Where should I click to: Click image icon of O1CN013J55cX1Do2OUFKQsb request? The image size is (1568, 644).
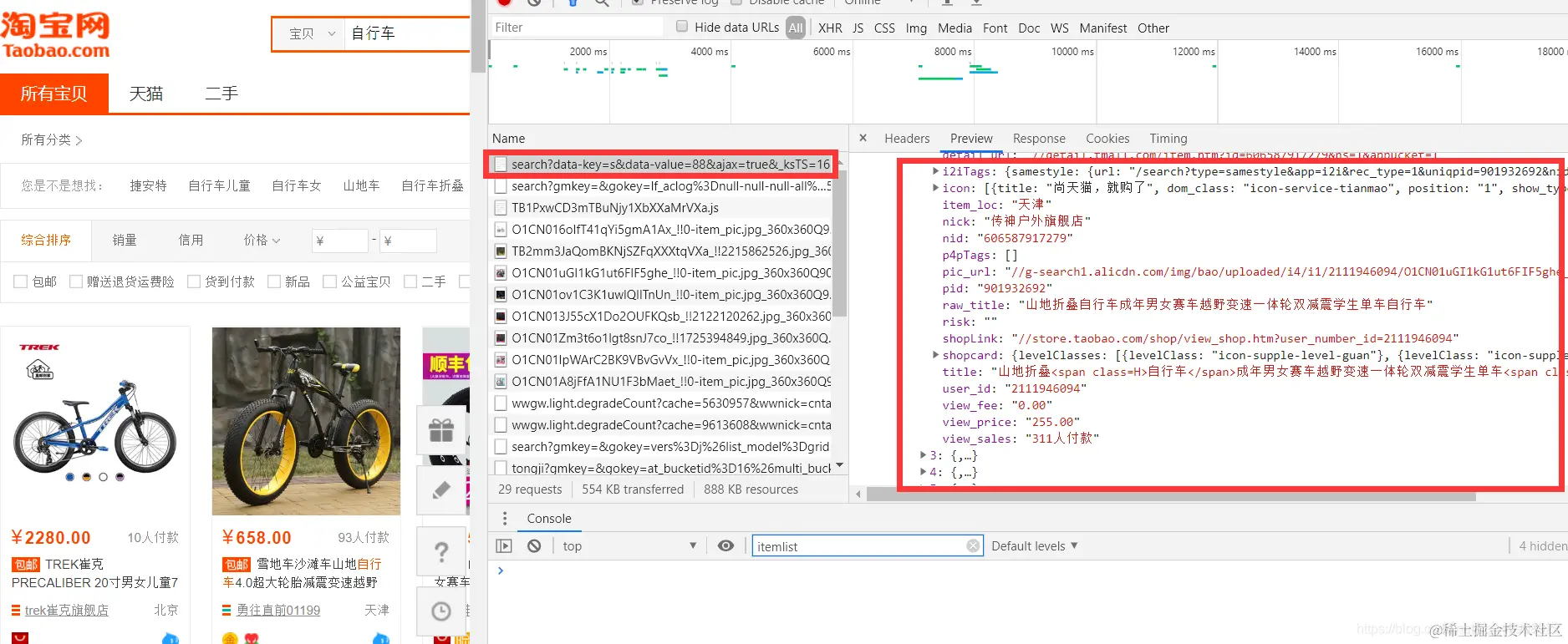point(501,317)
